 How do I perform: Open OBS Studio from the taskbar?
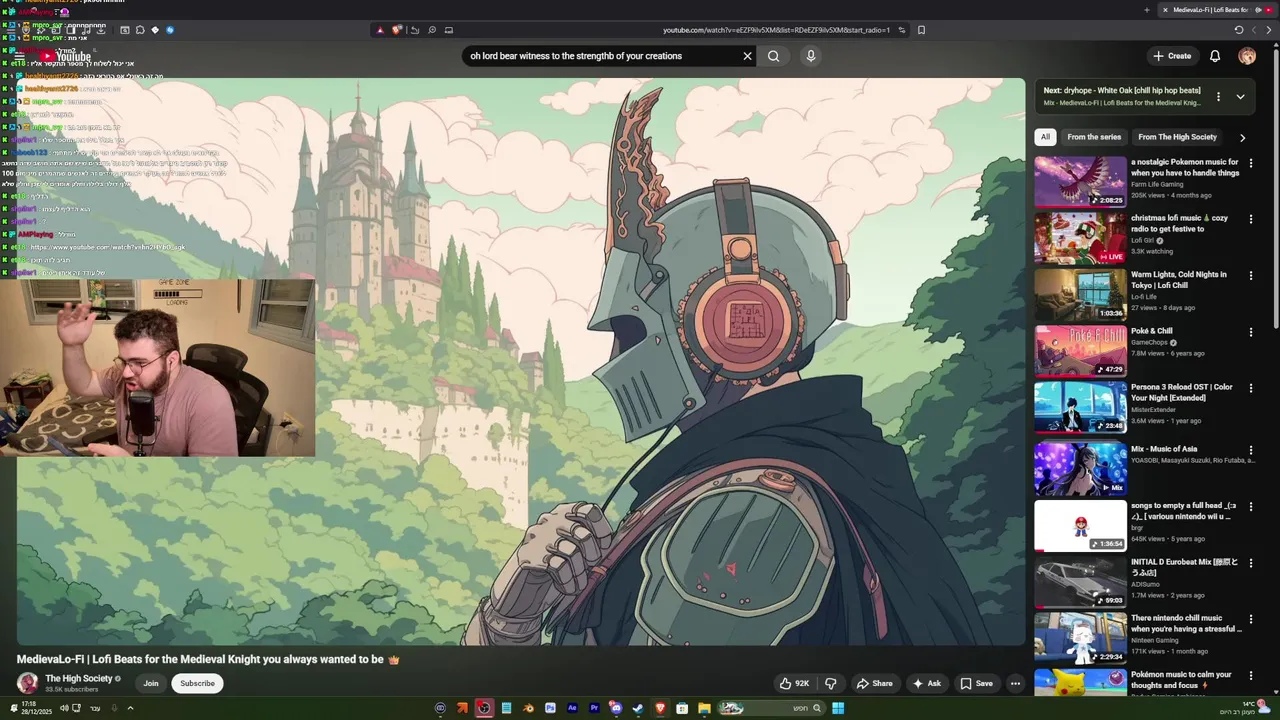tap(484, 708)
